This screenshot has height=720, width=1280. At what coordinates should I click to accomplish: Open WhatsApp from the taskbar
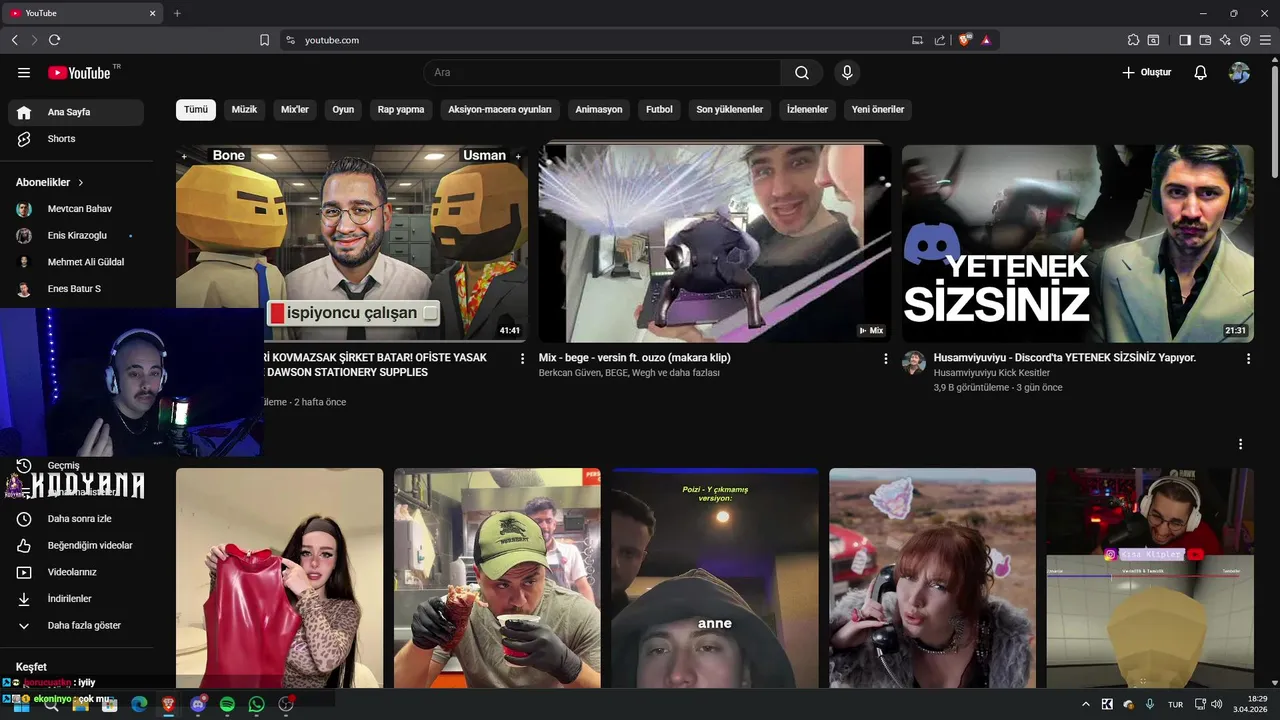pyautogui.click(x=257, y=704)
